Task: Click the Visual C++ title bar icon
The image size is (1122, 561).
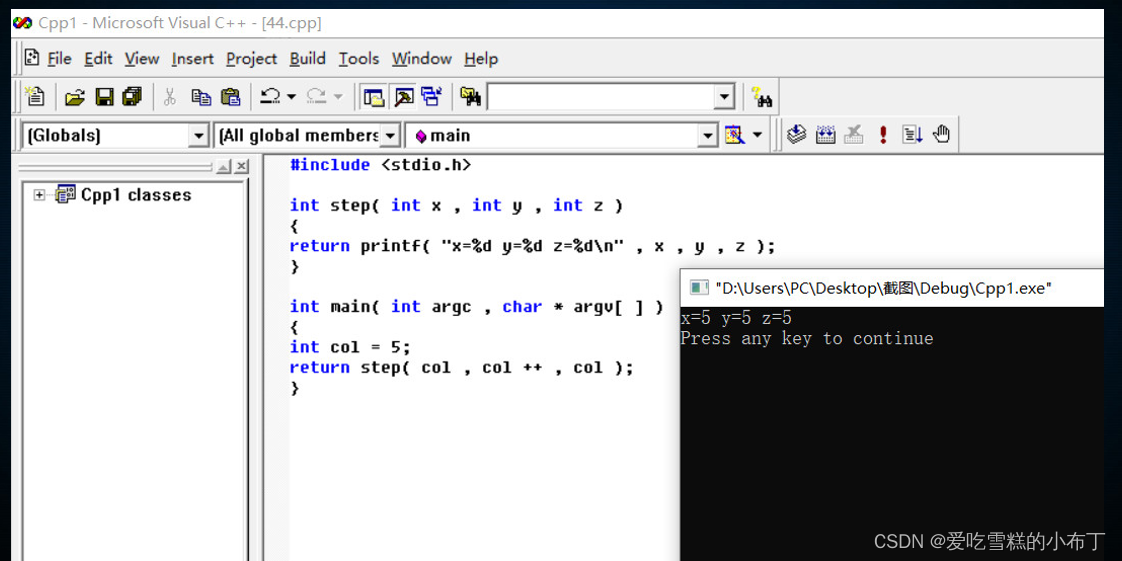Action: 22,23
